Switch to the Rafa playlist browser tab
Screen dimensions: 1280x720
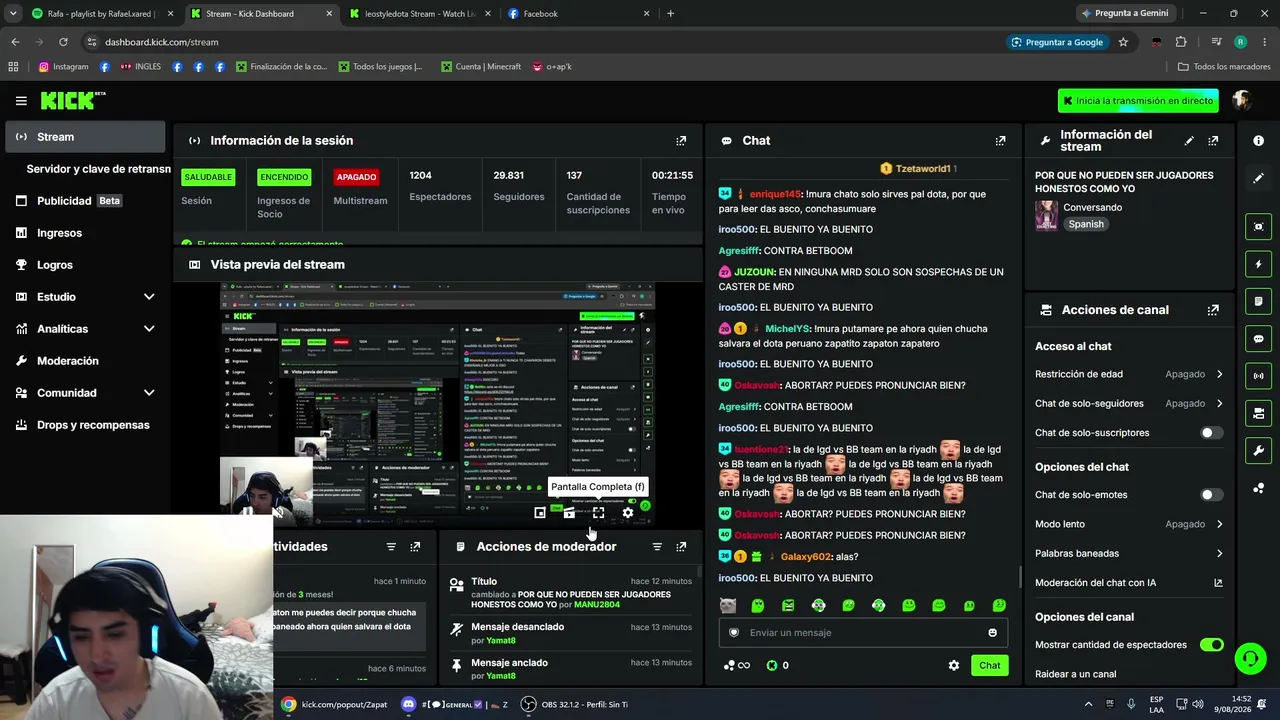click(x=103, y=14)
